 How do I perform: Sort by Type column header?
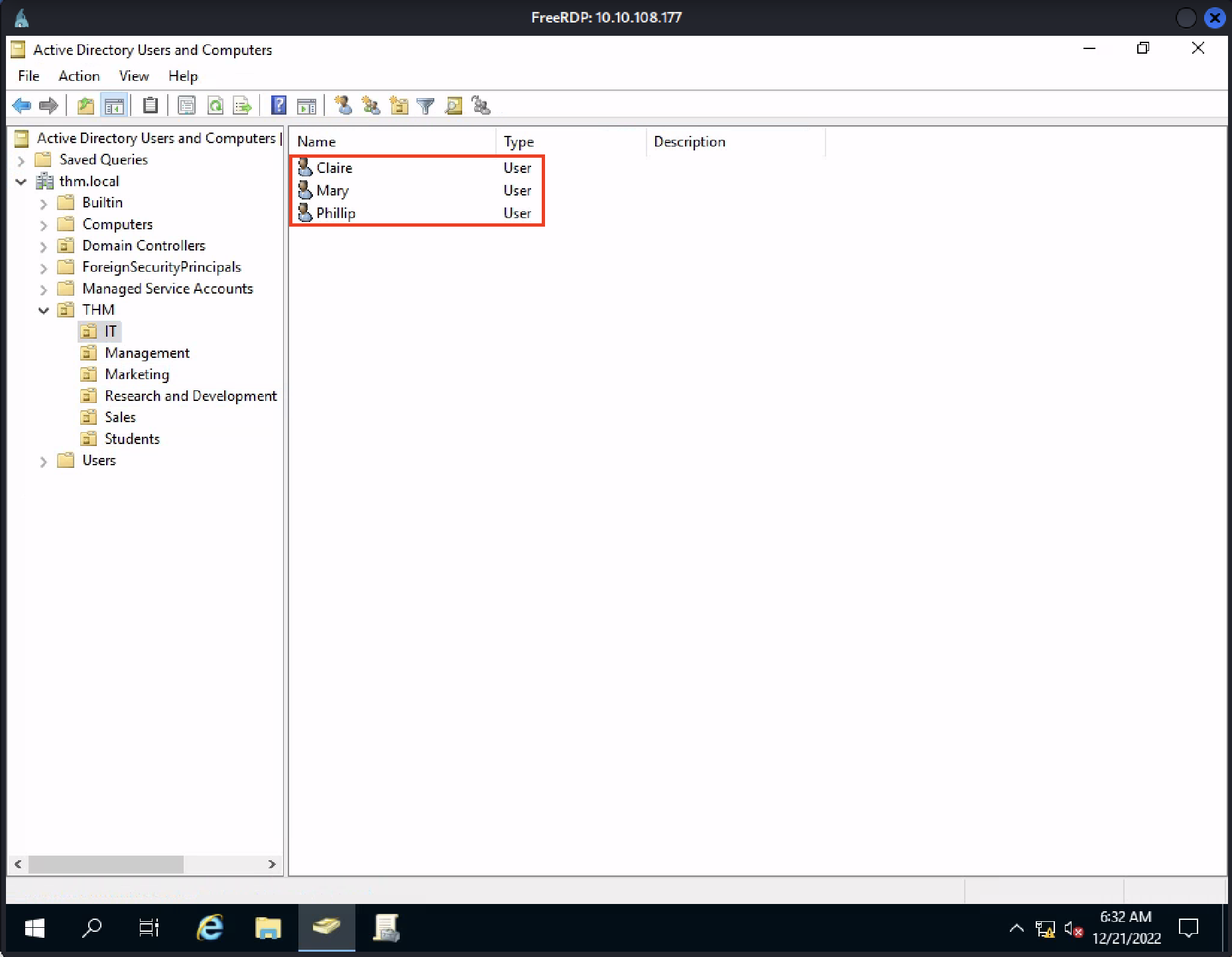pos(571,142)
